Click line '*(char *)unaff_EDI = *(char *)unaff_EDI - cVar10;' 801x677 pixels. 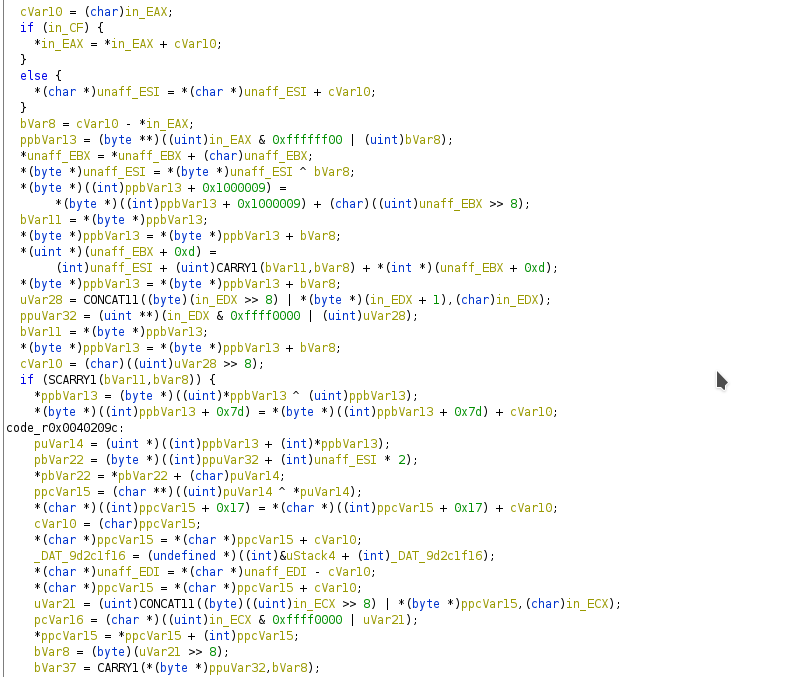[x=205, y=572]
